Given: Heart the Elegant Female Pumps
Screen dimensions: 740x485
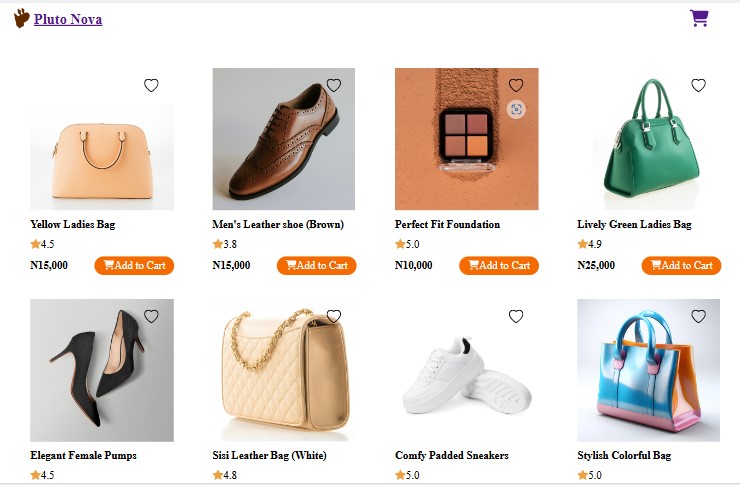Looking at the screenshot, I should coord(151,316).
